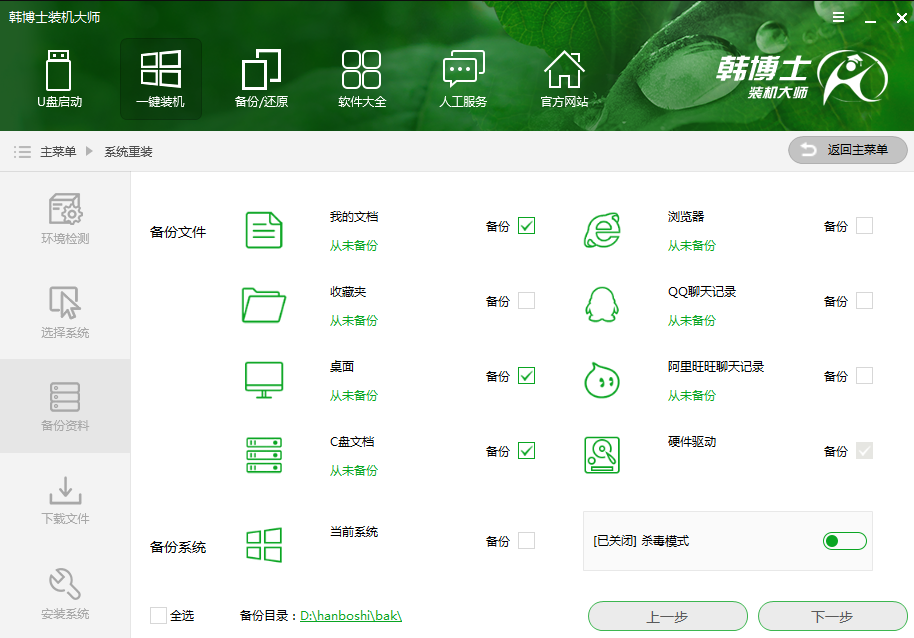Viewport: 914px width, 638px height.
Task: Check the 全选 select-all box
Action: pyautogui.click(x=157, y=616)
